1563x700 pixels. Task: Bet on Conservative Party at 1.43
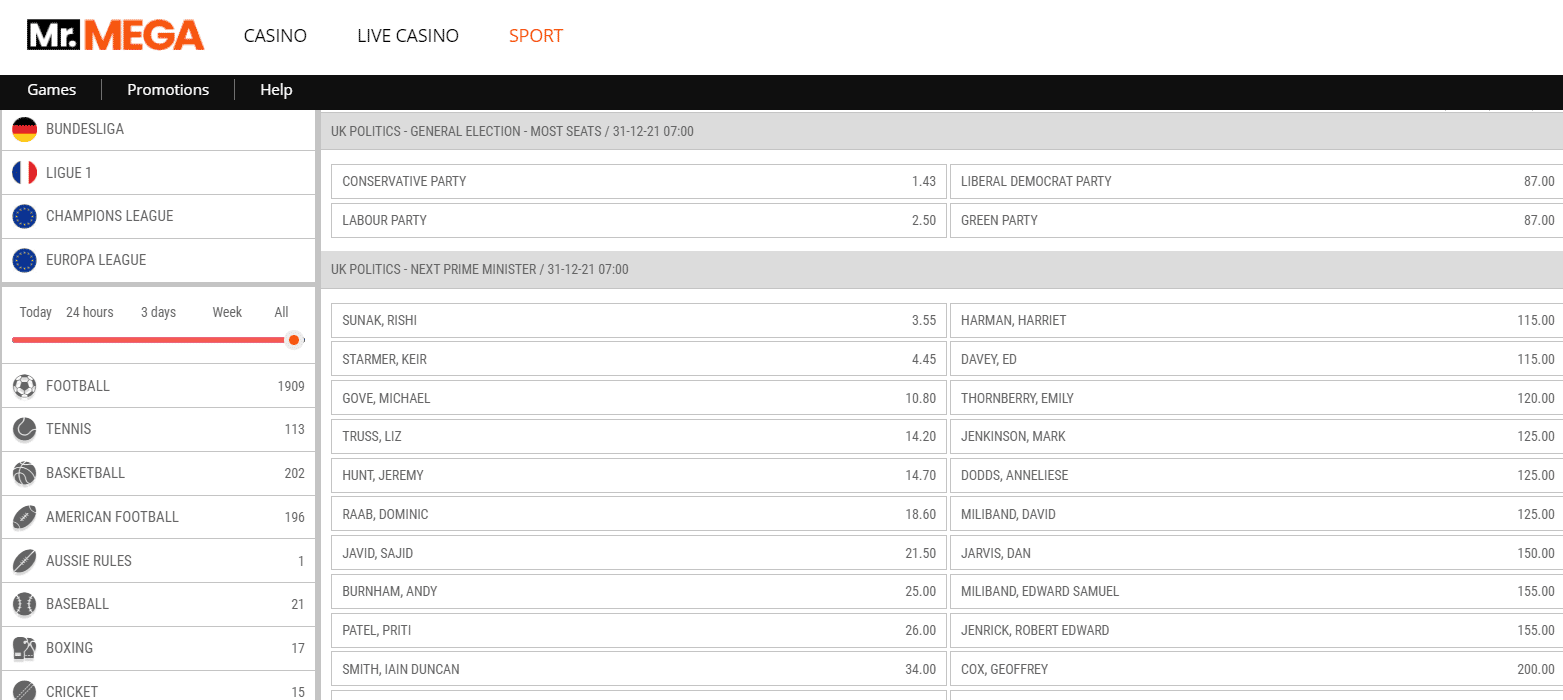pyautogui.click(x=638, y=181)
